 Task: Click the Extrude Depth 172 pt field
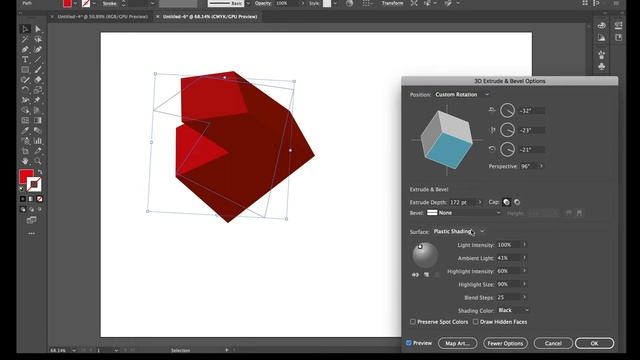click(463, 202)
